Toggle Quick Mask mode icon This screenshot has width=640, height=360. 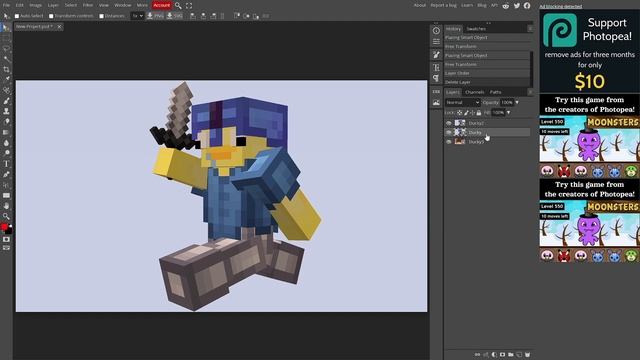pos(6,239)
